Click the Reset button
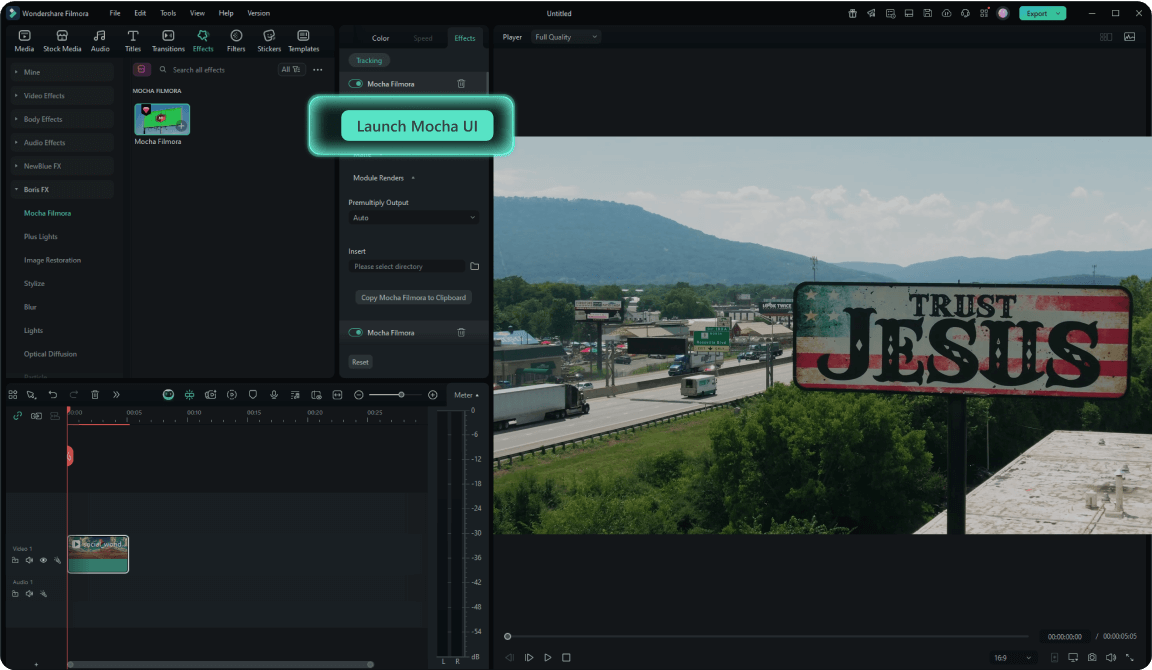This screenshot has height=670, width=1152. tap(360, 362)
